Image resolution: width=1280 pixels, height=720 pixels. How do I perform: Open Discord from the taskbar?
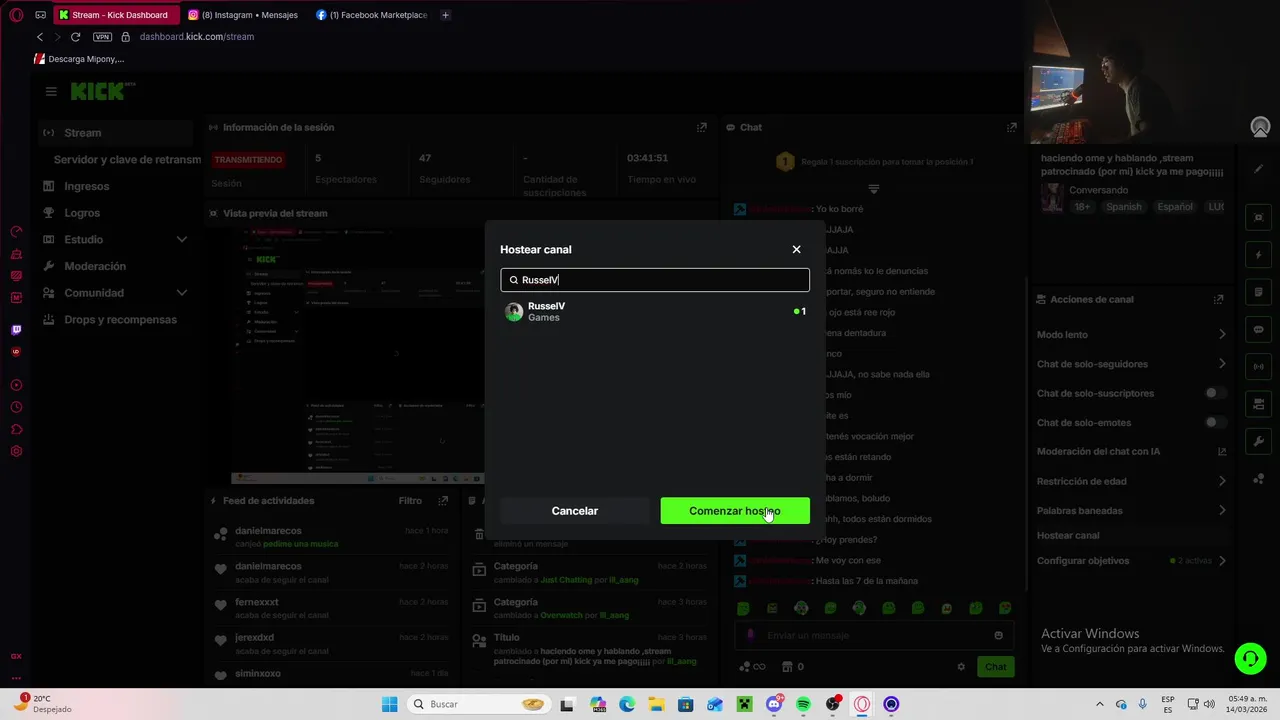point(774,704)
